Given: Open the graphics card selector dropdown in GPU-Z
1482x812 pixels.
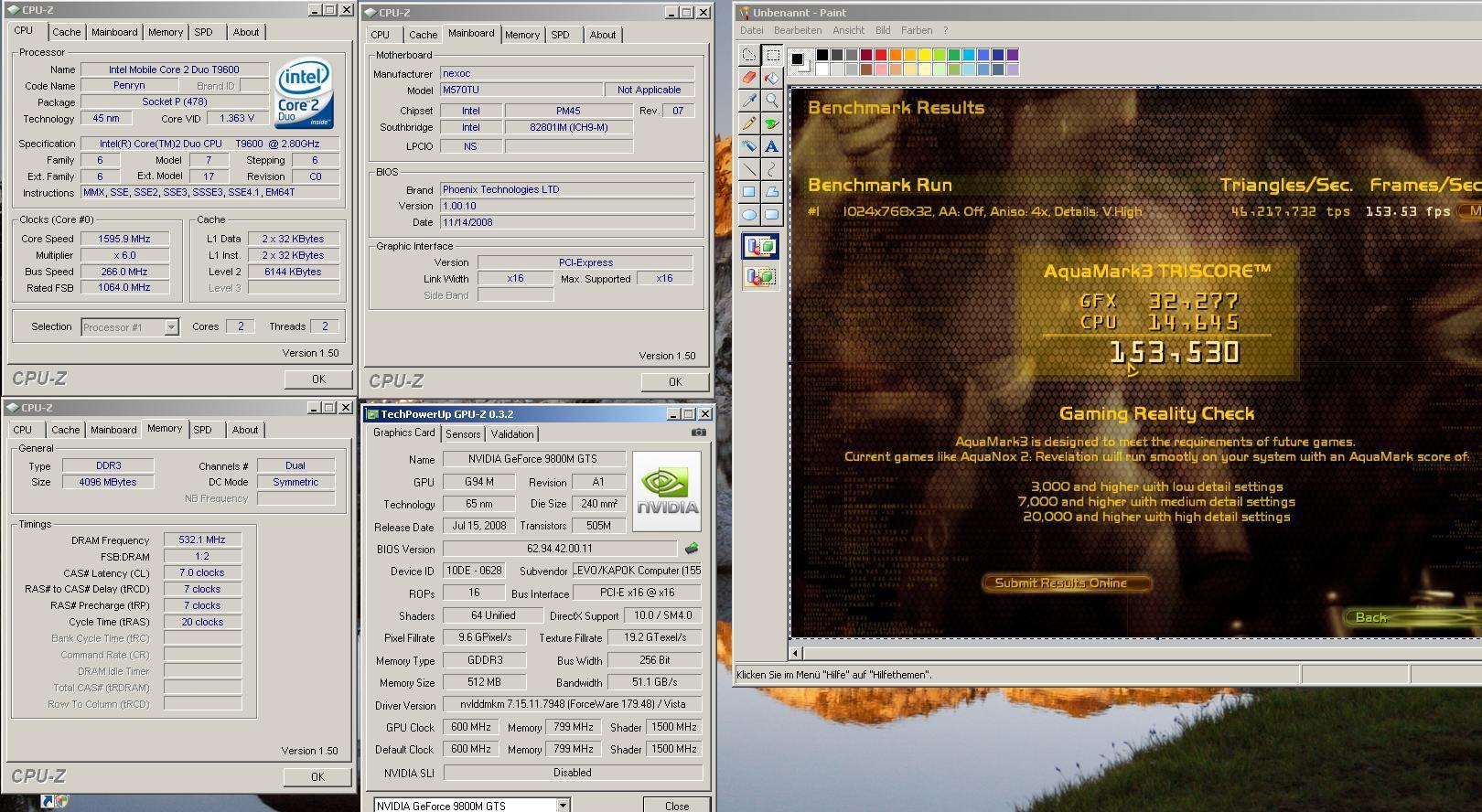Looking at the screenshot, I should 563,806.
